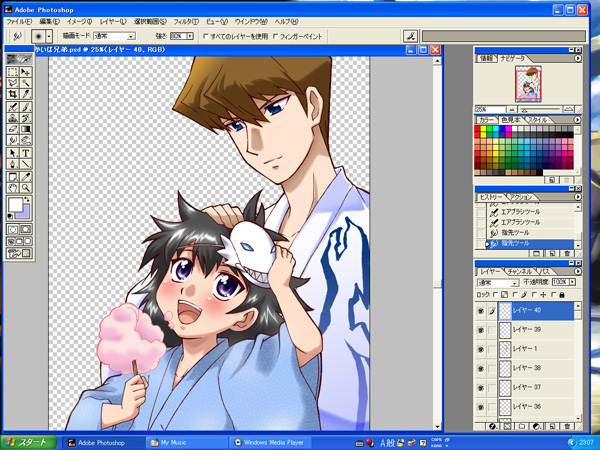Open My Music taskbar button

click(x=187, y=443)
